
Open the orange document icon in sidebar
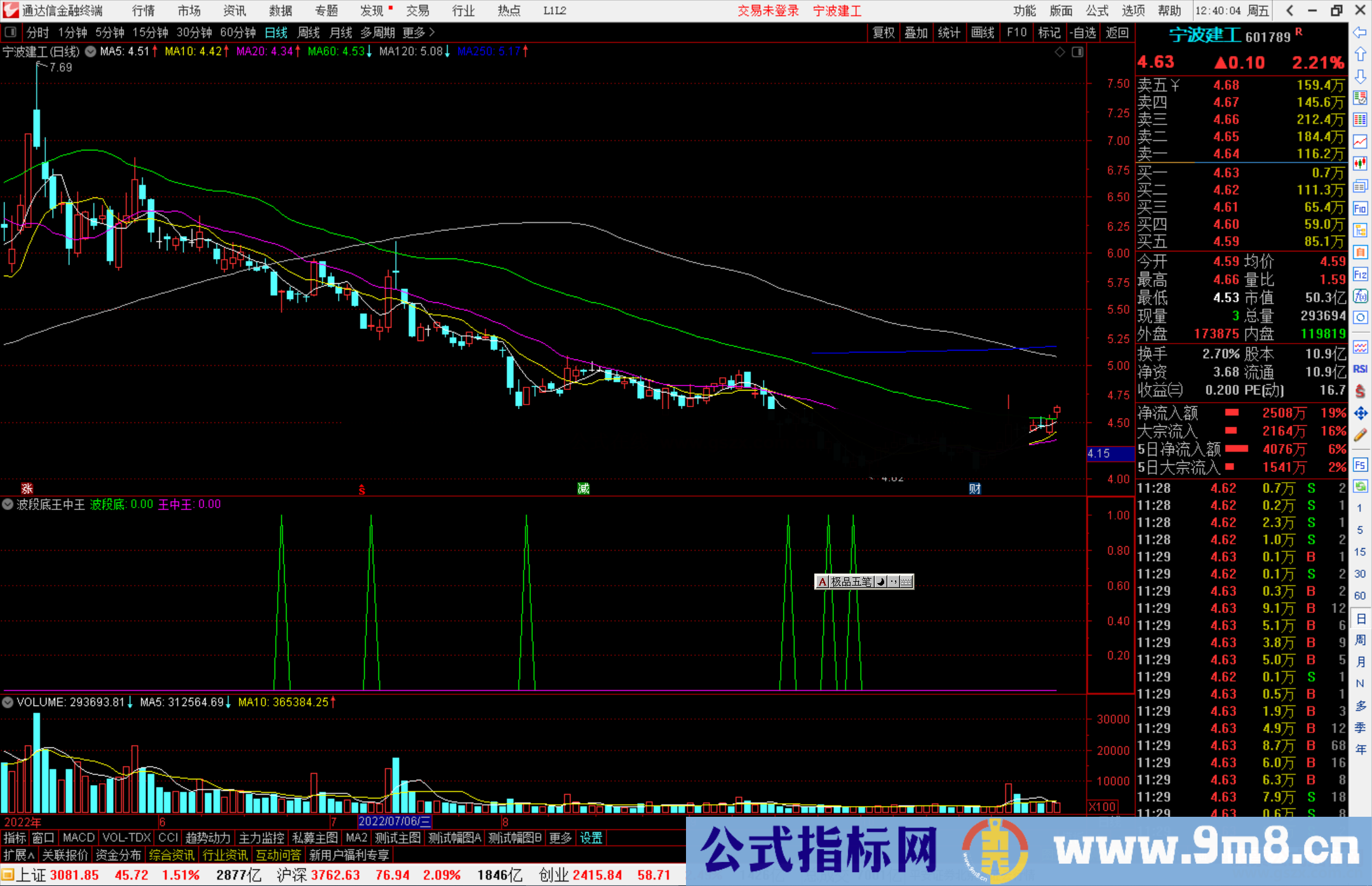coord(1360,252)
